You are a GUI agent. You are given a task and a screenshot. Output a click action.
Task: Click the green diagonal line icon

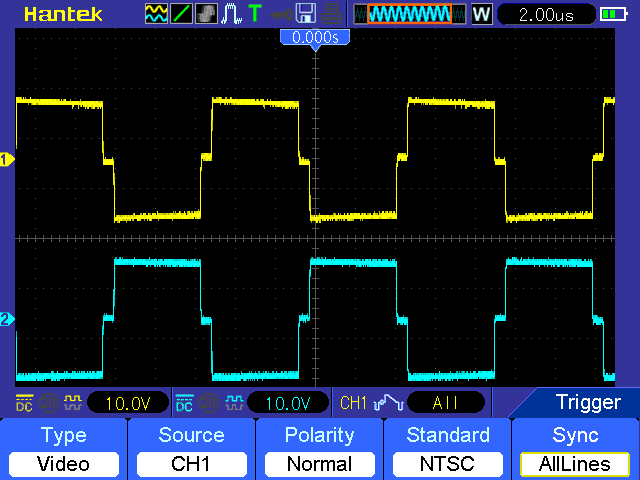[x=181, y=14]
